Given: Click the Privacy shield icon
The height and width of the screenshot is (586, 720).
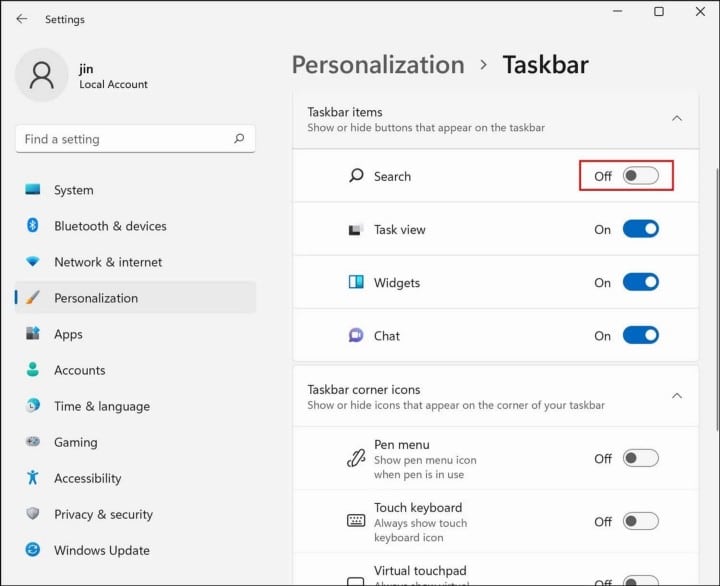Looking at the screenshot, I should [x=33, y=513].
